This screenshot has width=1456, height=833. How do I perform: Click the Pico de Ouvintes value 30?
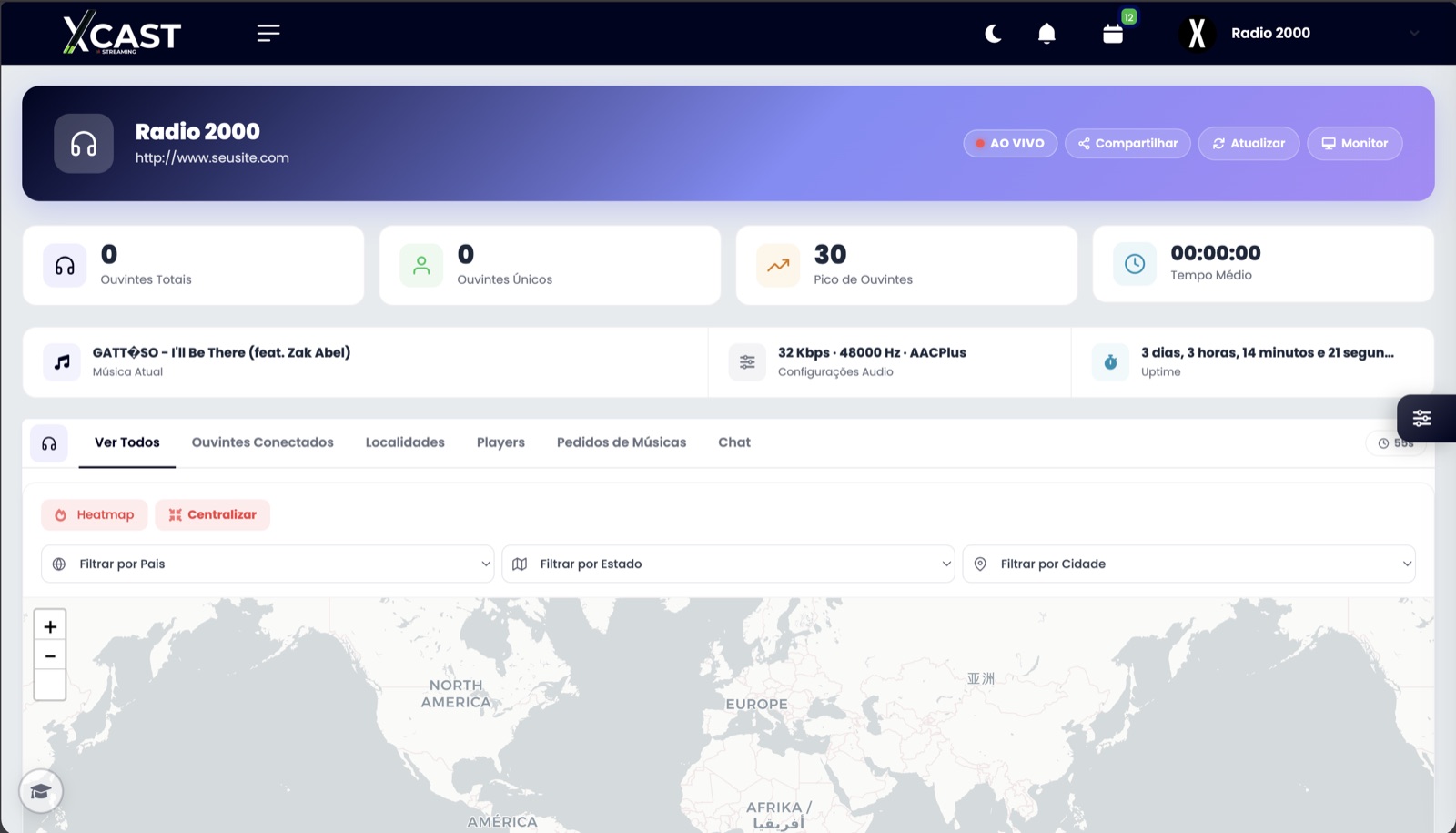[830, 254]
